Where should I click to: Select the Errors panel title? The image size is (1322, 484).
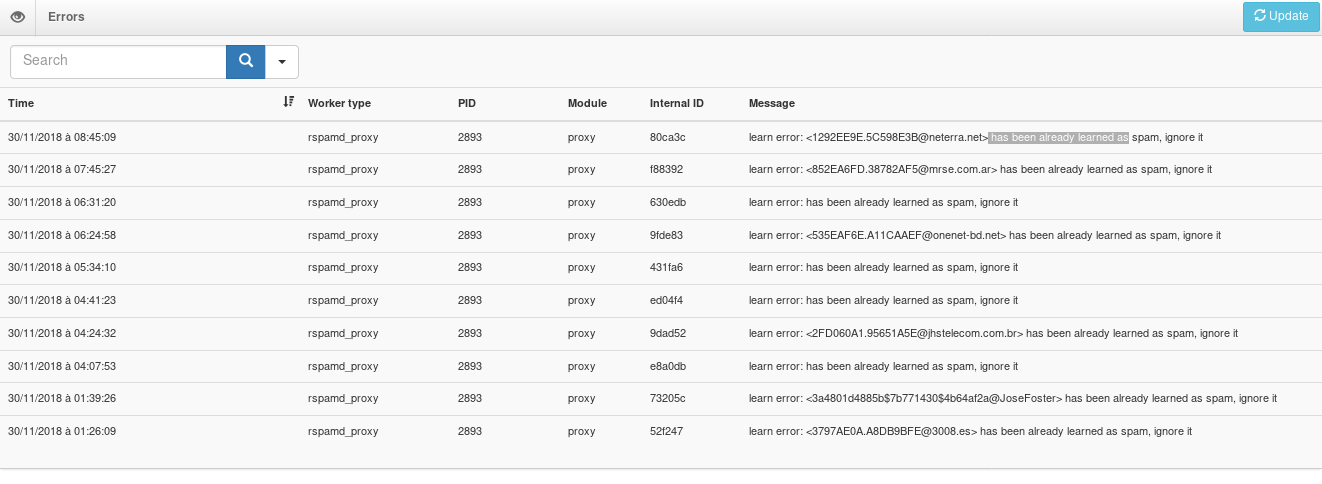pyautogui.click(x=66, y=17)
